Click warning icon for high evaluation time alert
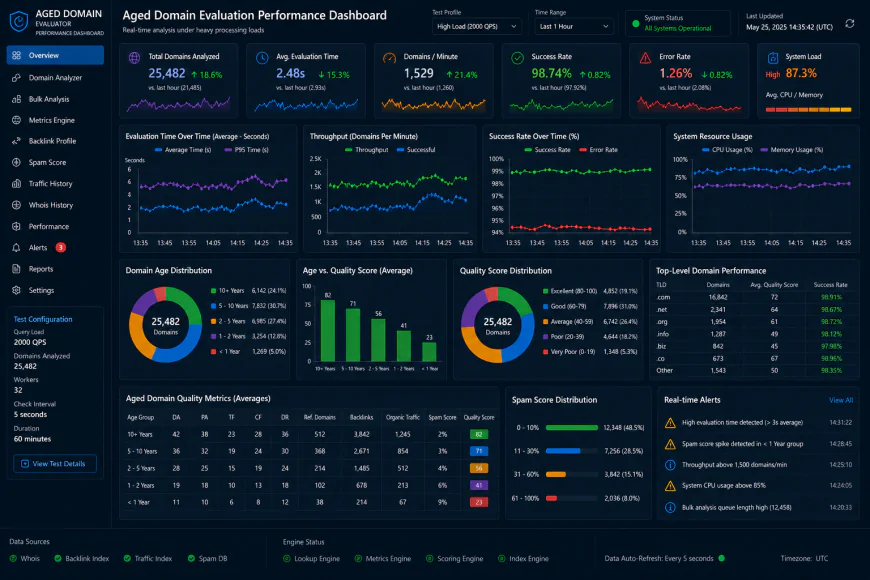The width and height of the screenshot is (870, 580). 670,423
